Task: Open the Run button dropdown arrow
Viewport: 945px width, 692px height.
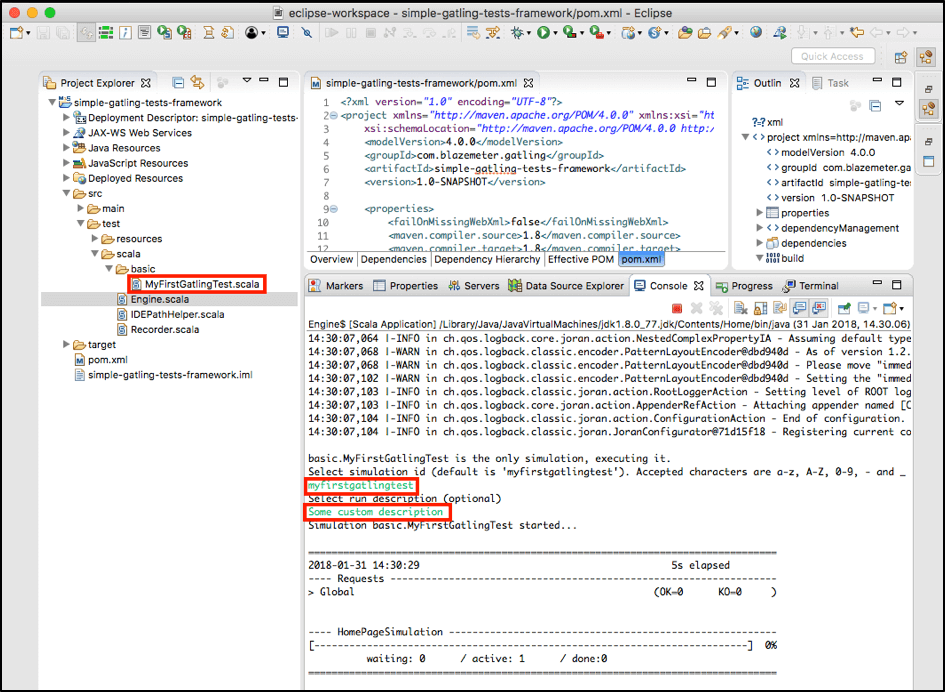Action: [x=554, y=33]
